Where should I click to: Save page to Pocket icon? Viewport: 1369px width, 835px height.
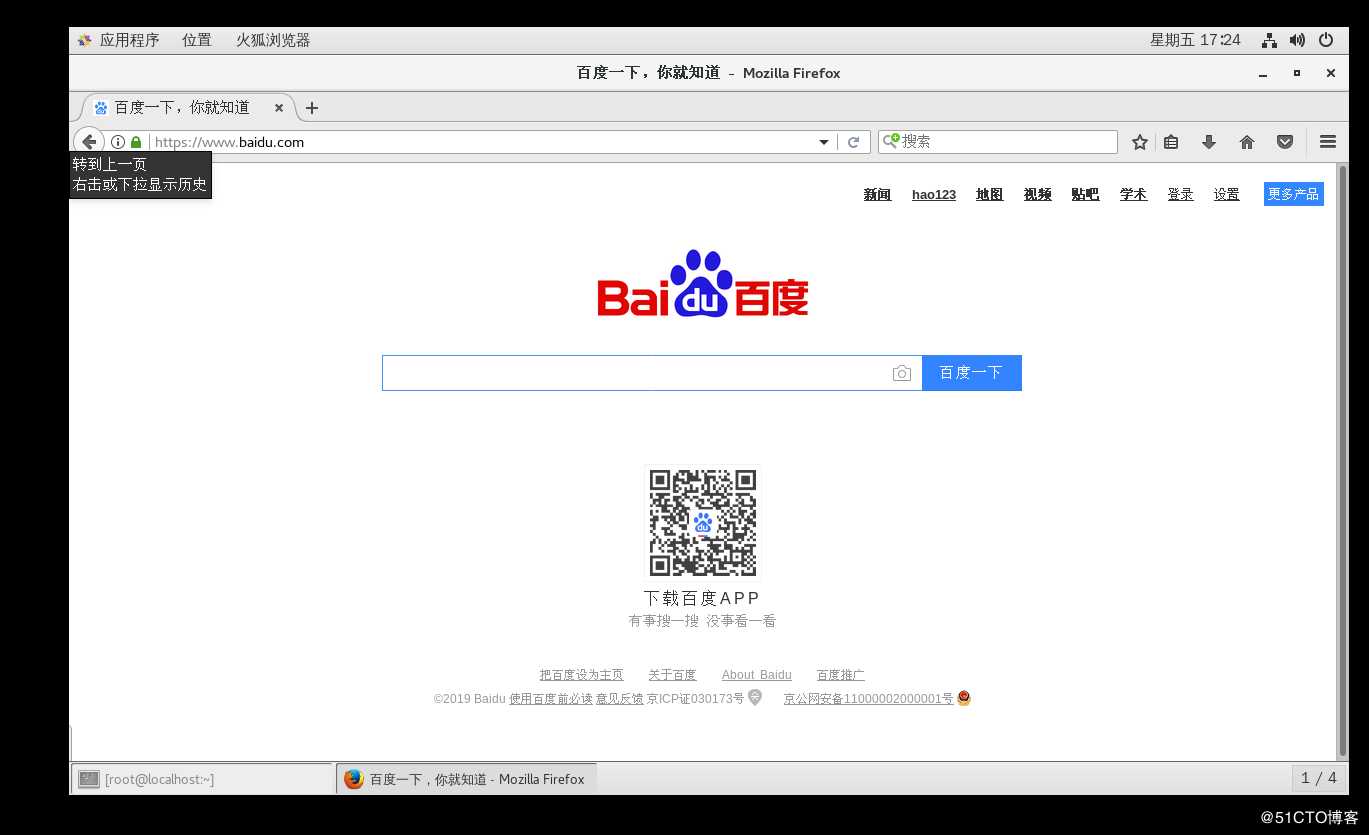coord(1285,142)
